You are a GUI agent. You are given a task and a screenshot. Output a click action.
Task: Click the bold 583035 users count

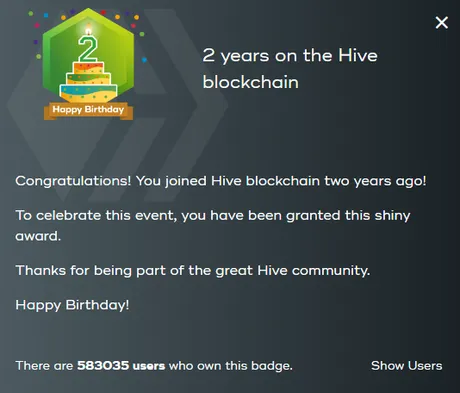[121, 366]
